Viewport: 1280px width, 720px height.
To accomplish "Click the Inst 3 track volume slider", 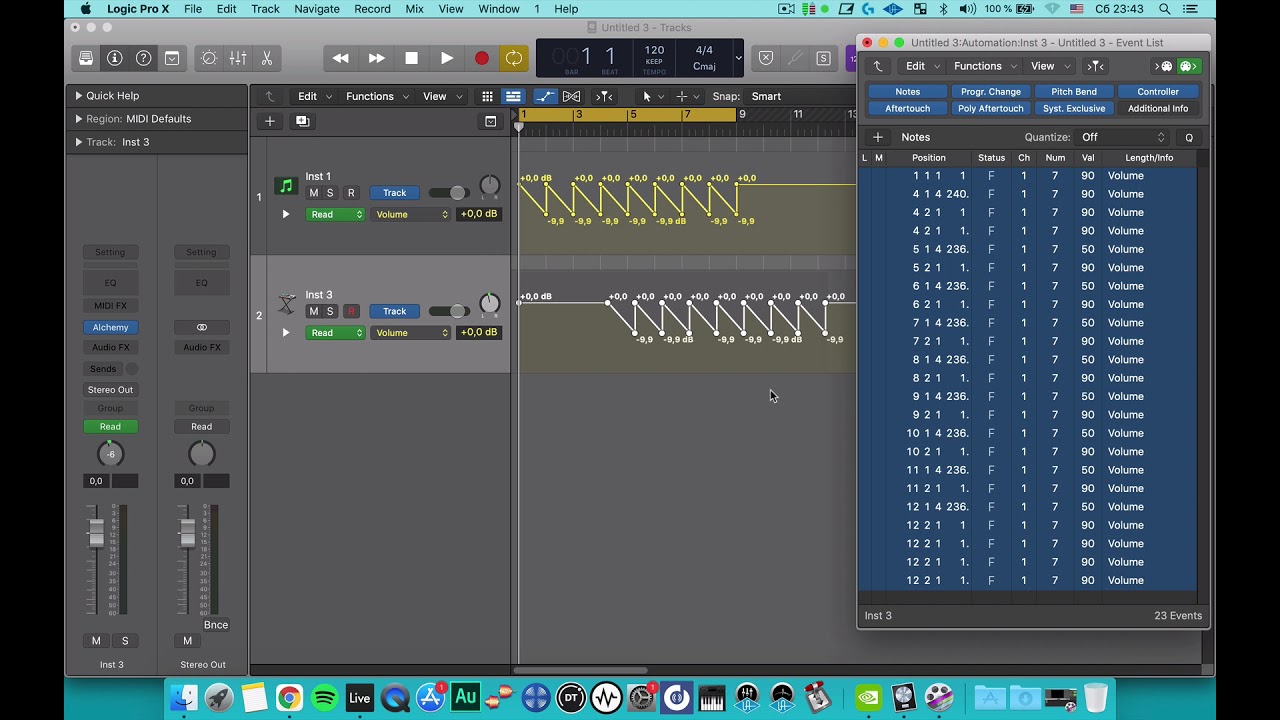I will (449, 311).
